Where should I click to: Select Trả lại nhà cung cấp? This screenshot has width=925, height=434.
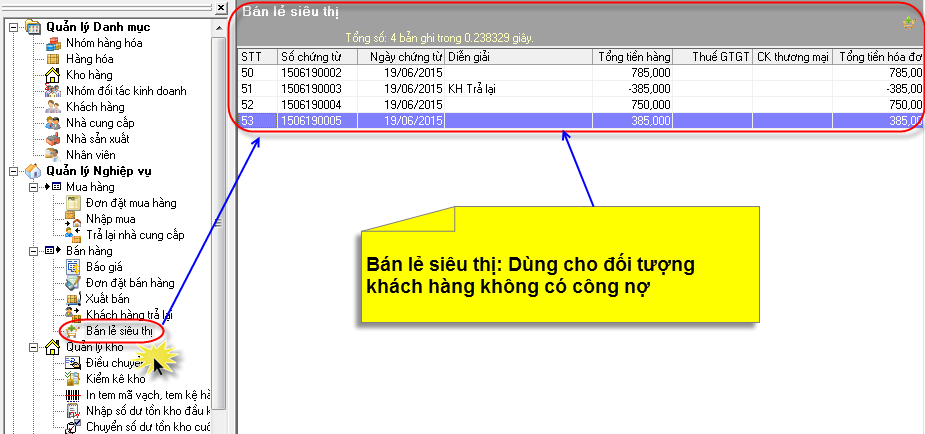pyautogui.click(x=135, y=235)
